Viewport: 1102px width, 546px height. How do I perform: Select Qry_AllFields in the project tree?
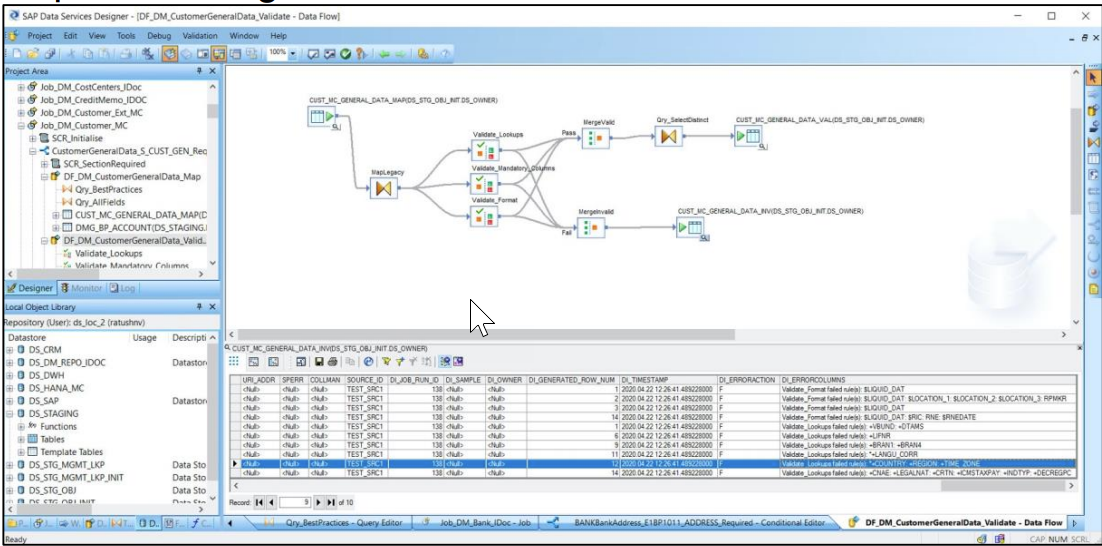coord(101,202)
